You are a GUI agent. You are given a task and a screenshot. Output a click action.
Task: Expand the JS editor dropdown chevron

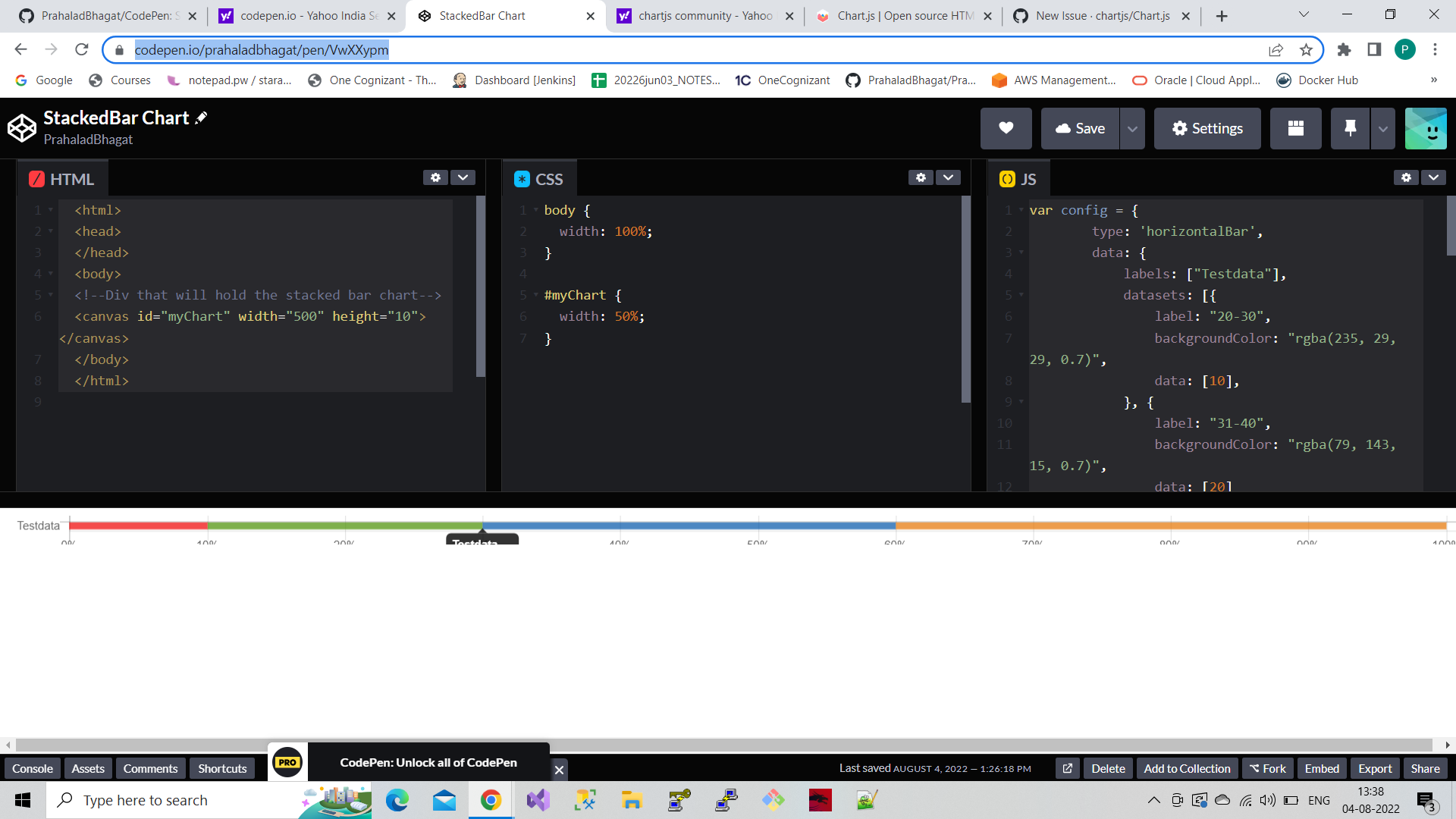[x=1433, y=177]
